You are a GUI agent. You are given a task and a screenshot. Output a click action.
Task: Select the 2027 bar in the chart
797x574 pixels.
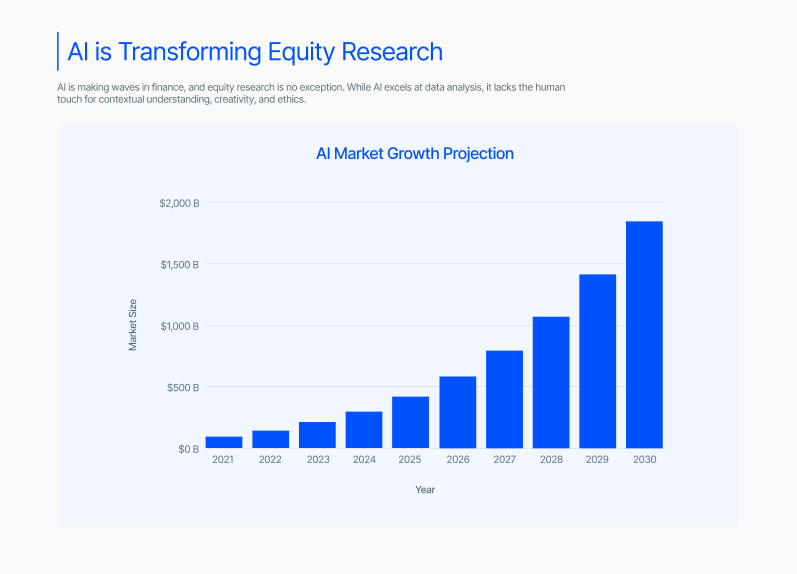pos(504,399)
